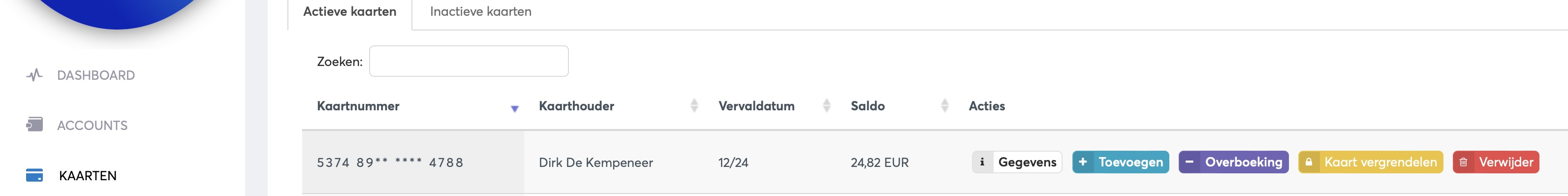
Task: Click the trash icon on Verwijder button
Action: 1463,162
